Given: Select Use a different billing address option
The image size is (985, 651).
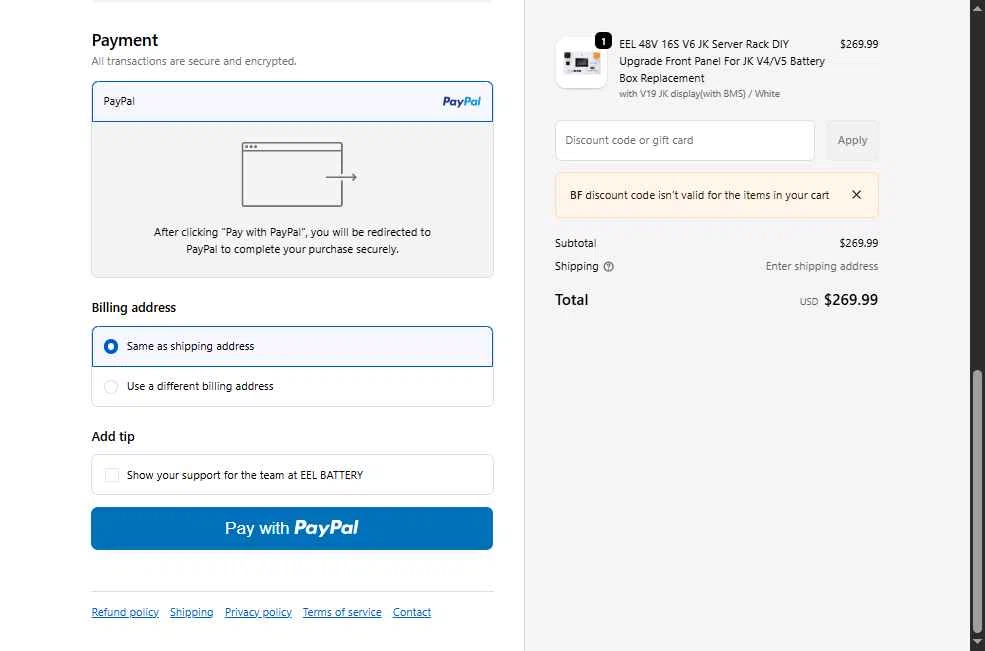Looking at the screenshot, I should tap(292, 386).
